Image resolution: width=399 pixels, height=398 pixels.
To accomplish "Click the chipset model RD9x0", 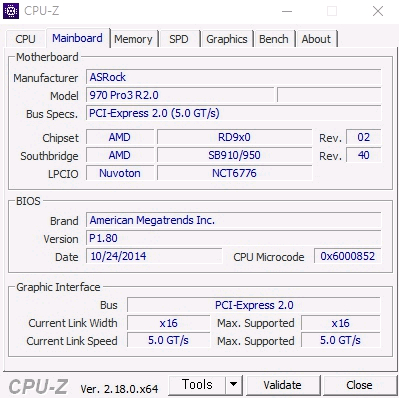I will click(234, 137).
